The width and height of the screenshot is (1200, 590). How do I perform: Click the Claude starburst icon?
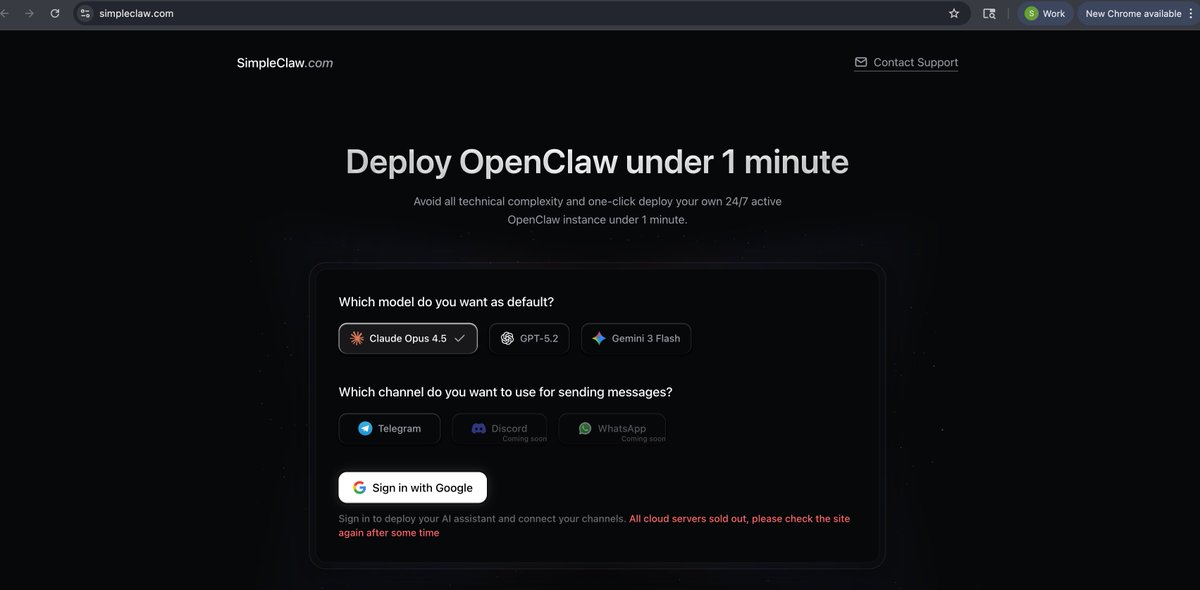[356, 338]
